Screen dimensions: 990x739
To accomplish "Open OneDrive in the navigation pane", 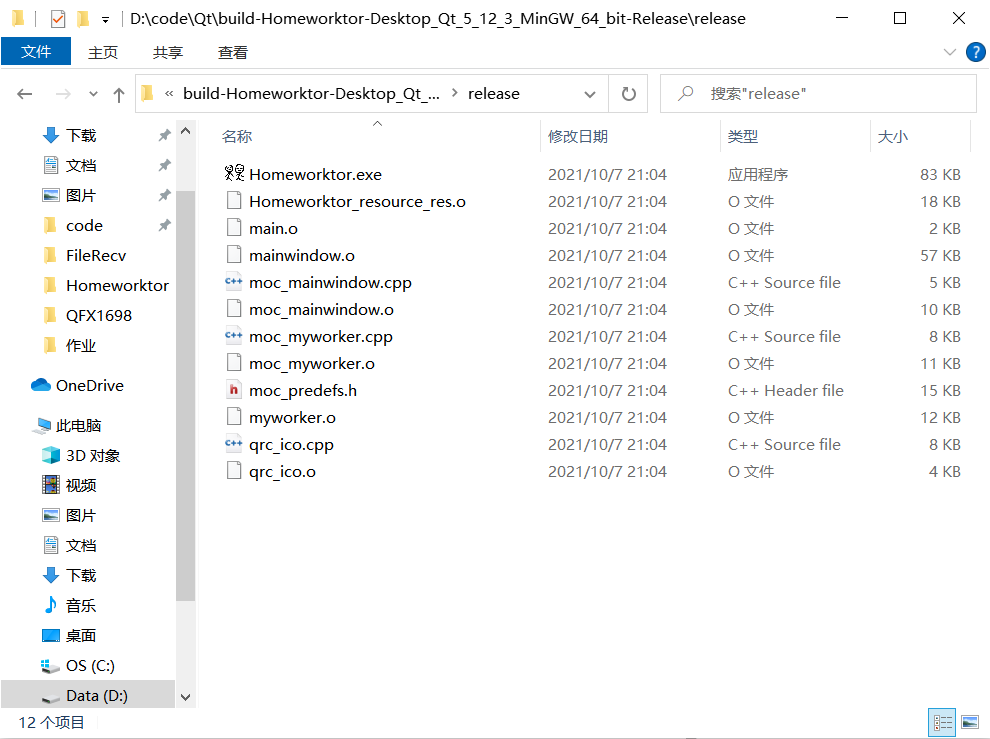I will pyautogui.click(x=87, y=385).
